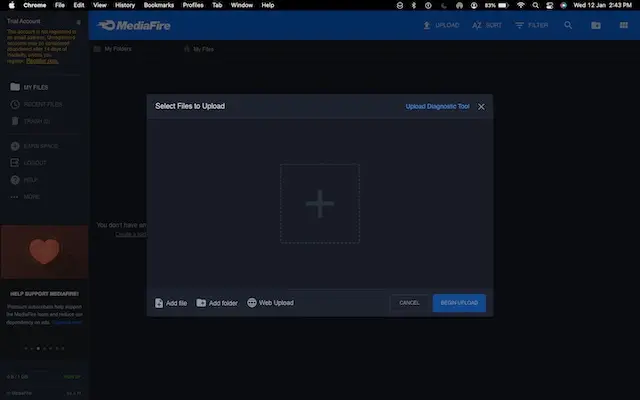
Task: Click the heart promotional banner image
Action: (x=44, y=251)
